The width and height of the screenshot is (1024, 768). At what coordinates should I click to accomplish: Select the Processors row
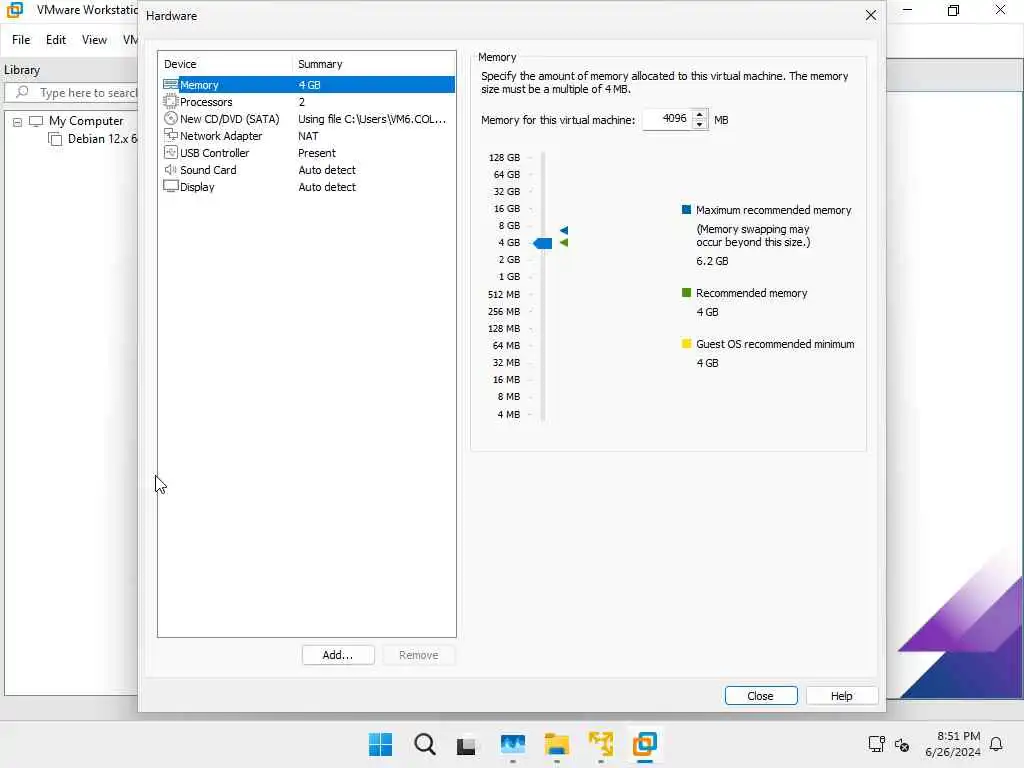(x=307, y=102)
